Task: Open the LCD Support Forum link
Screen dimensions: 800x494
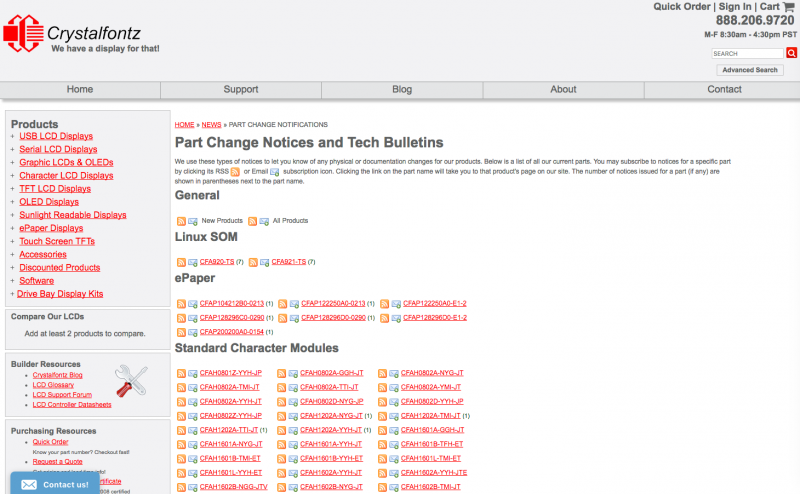Action: coord(62,394)
